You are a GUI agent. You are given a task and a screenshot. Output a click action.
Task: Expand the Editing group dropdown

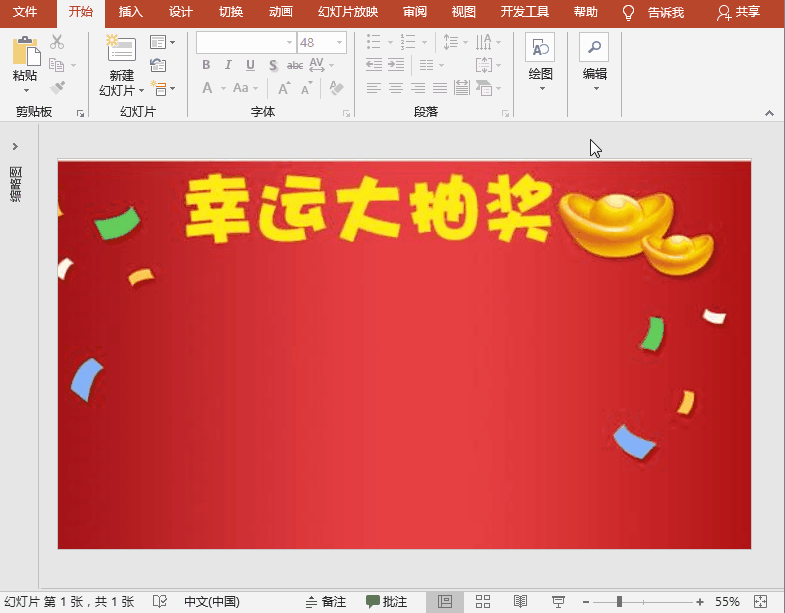pos(596,89)
